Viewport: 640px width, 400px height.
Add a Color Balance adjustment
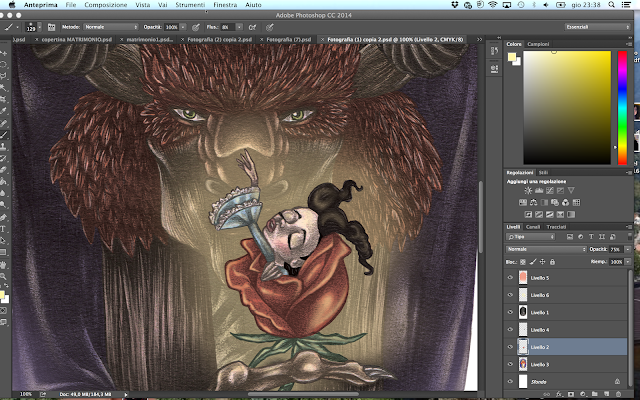[533, 202]
